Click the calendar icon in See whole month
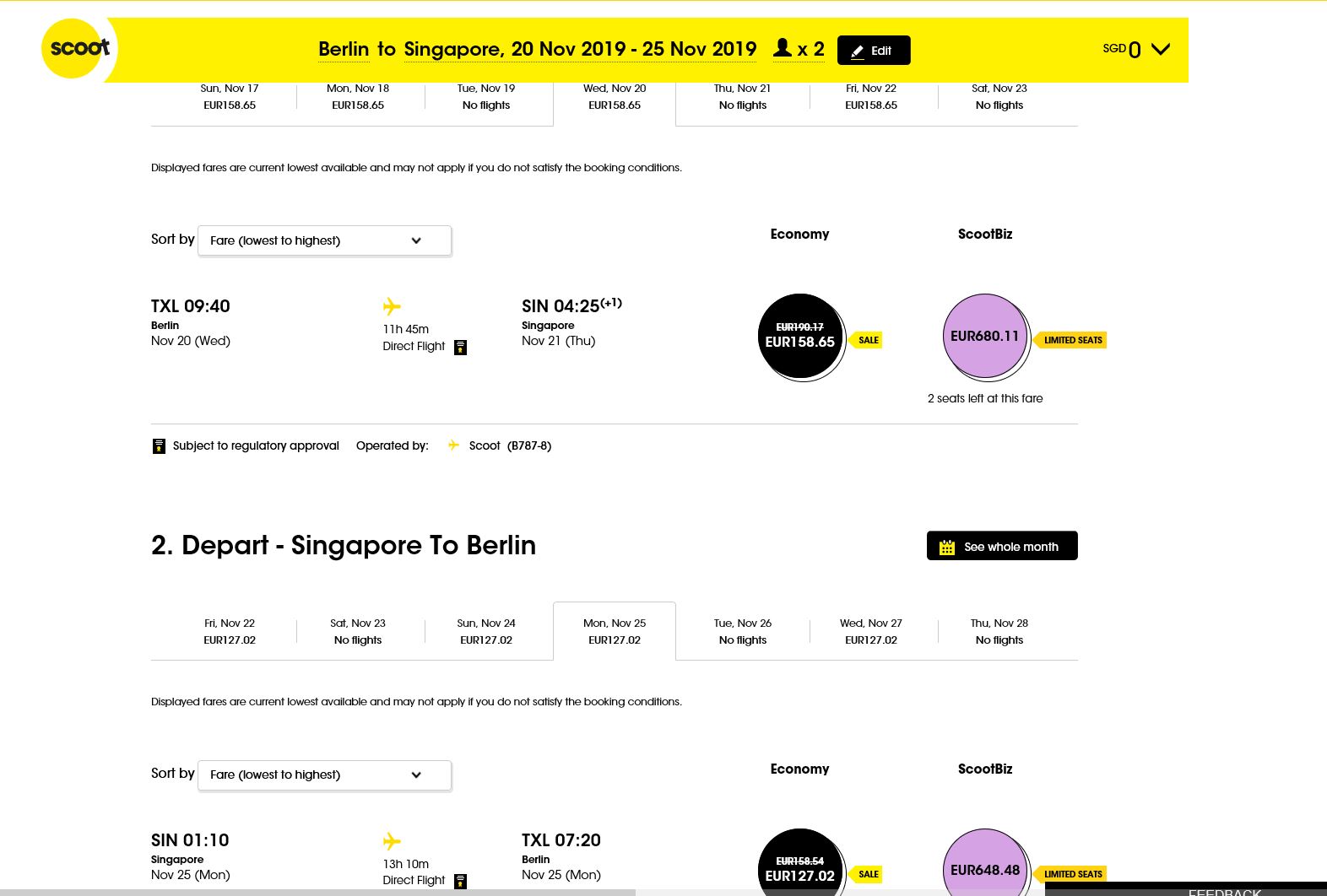Viewport: 1327px width, 896px height. click(x=947, y=548)
